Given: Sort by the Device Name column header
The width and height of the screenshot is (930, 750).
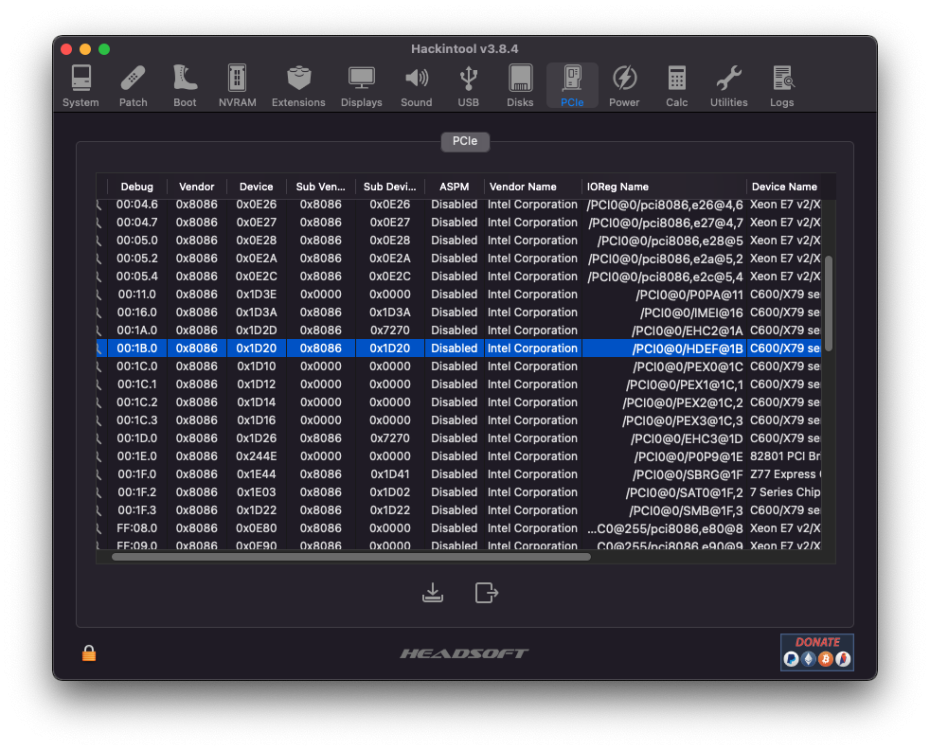Looking at the screenshot, I should point(784,187).
